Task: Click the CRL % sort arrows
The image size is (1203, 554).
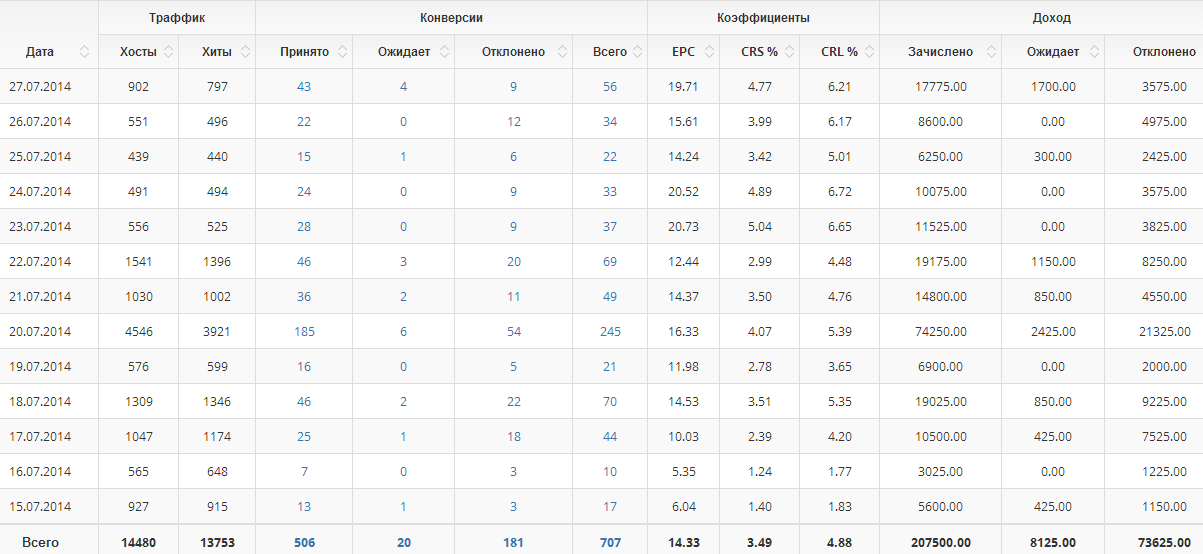Action: click(x=870, y=52)
